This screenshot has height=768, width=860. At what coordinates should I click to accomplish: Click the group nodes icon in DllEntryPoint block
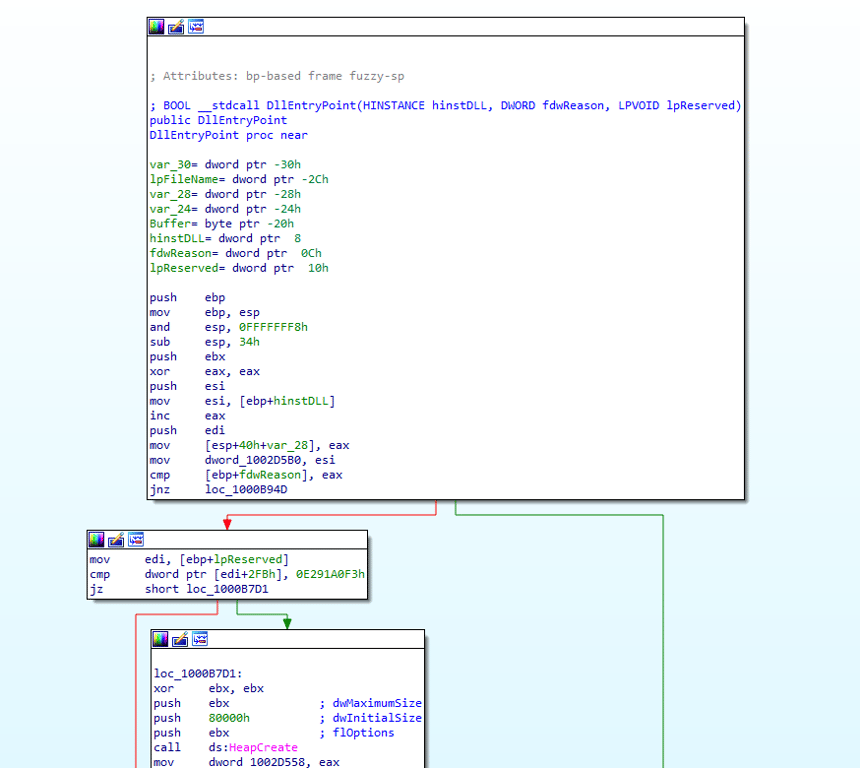tap(196, 26)
